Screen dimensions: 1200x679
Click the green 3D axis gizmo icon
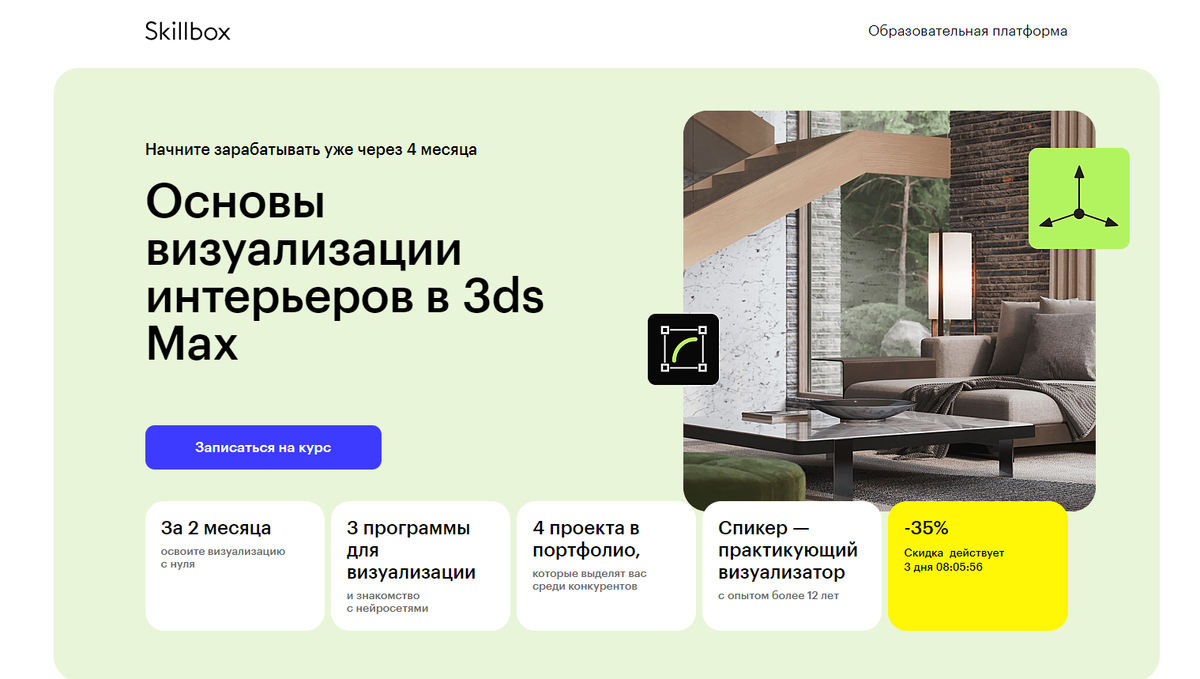coord(1079,198)
